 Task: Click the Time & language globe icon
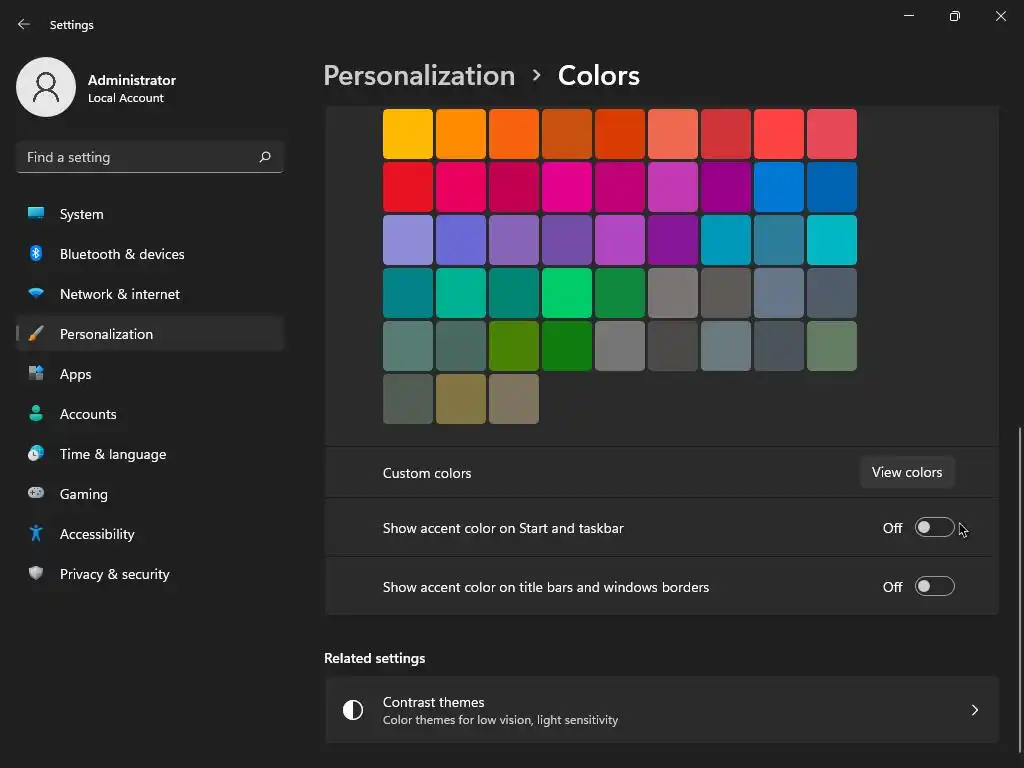tap(36, 454)
